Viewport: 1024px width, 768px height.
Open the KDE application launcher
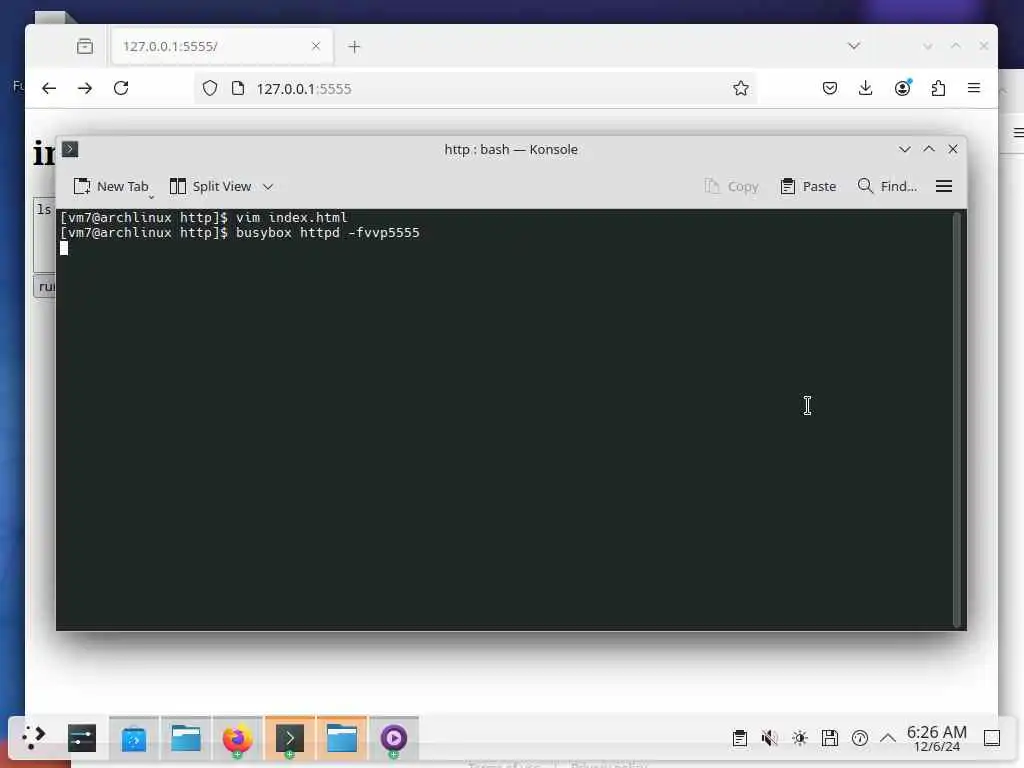33,738
